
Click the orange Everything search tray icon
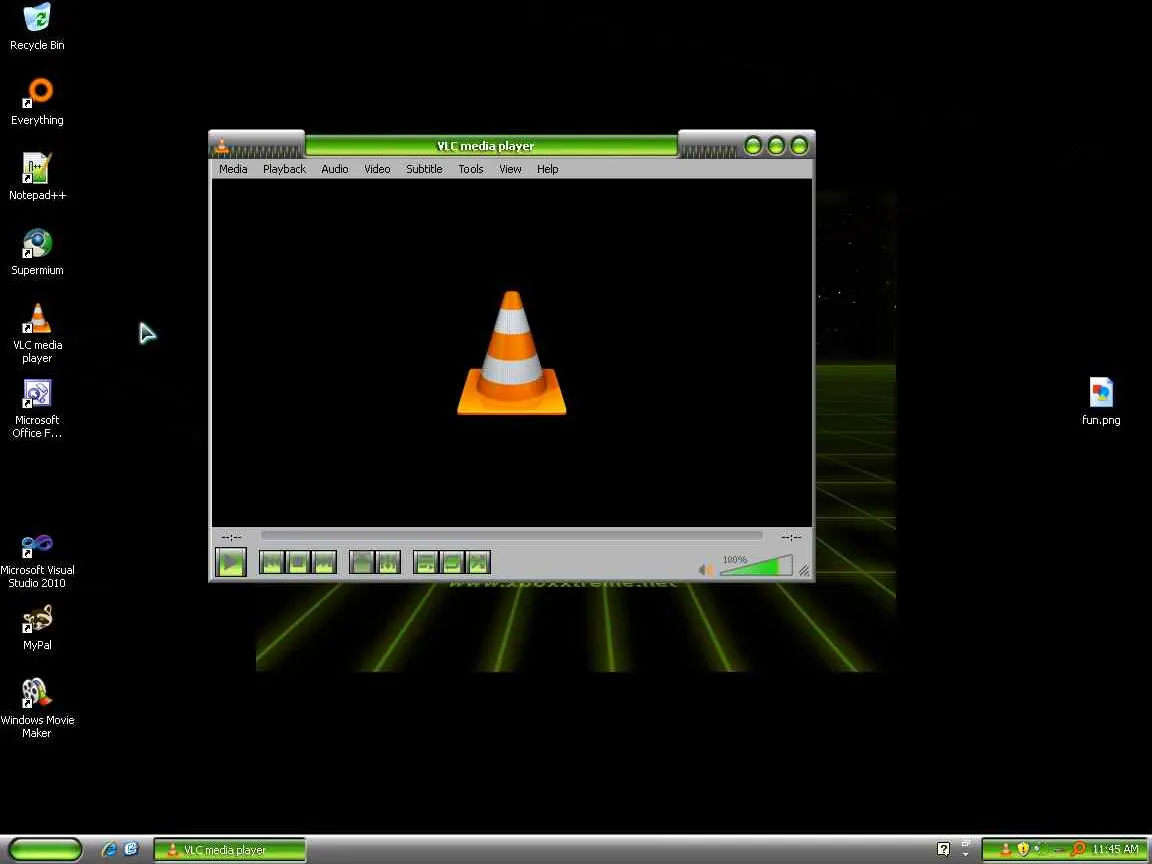[x=1078, y=849]
